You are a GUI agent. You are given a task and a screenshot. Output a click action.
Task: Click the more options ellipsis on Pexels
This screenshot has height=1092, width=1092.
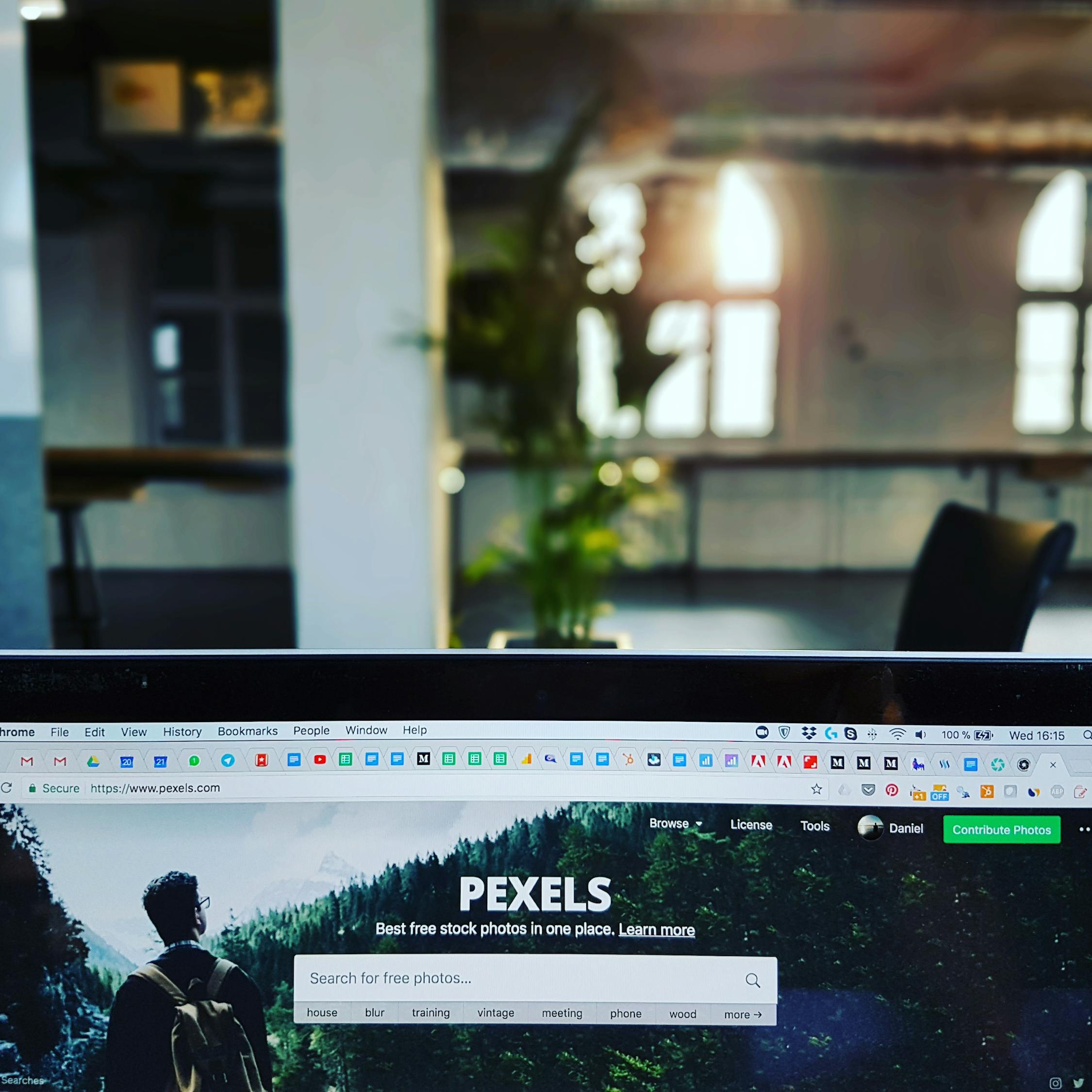click(1086, 829)
